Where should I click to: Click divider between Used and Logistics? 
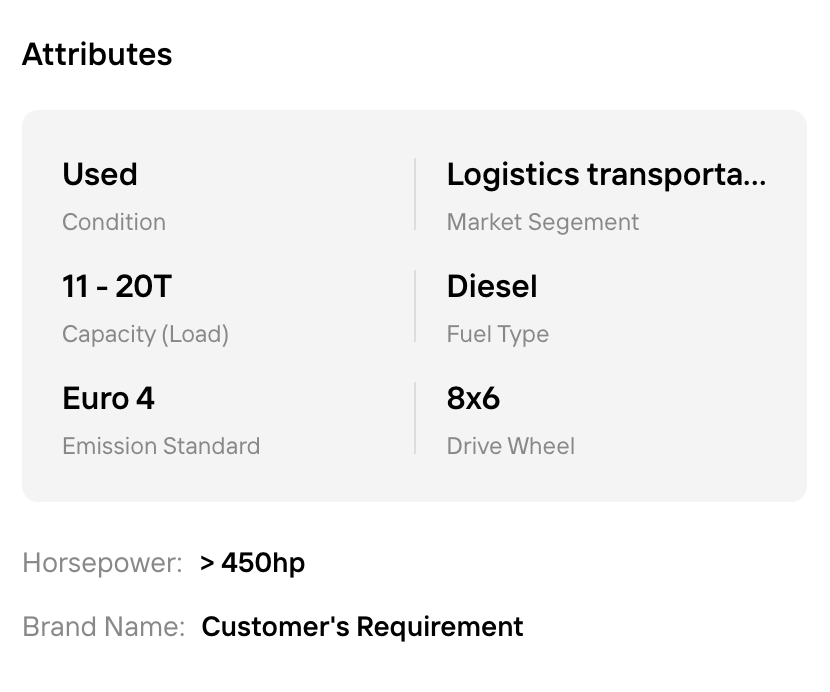(x=415, y=195)
